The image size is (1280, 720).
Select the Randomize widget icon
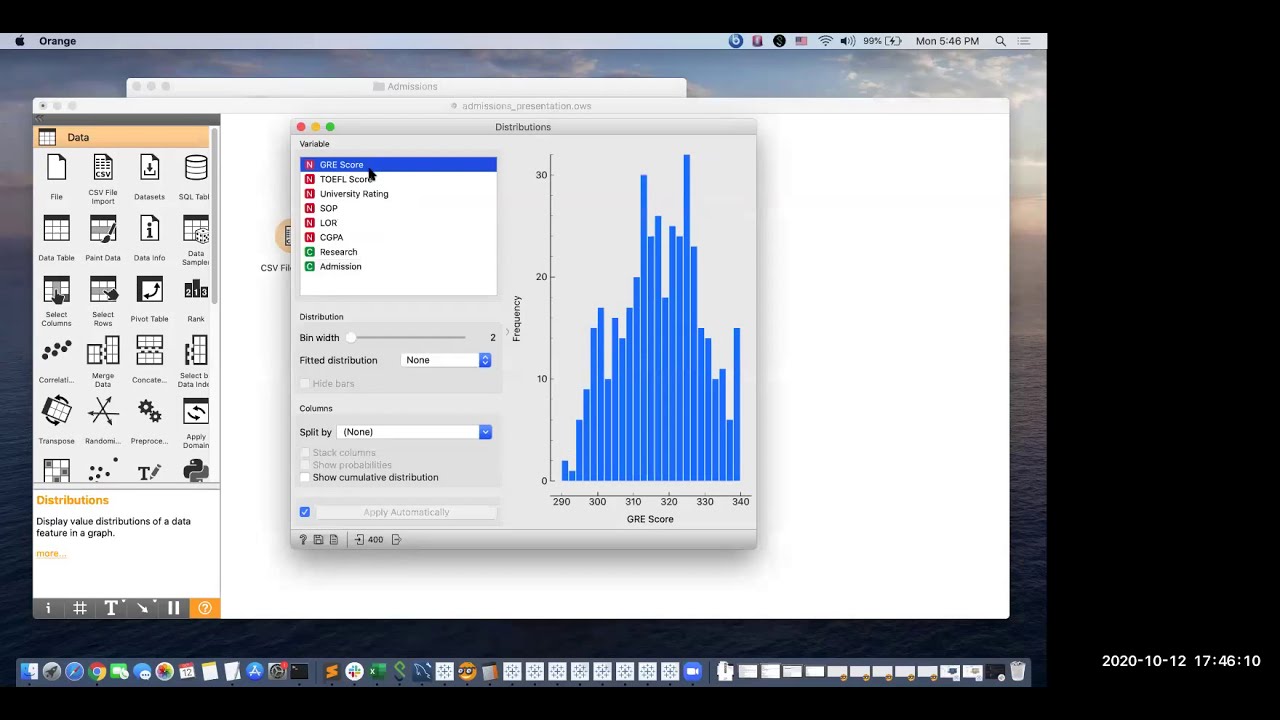(103, 412)
